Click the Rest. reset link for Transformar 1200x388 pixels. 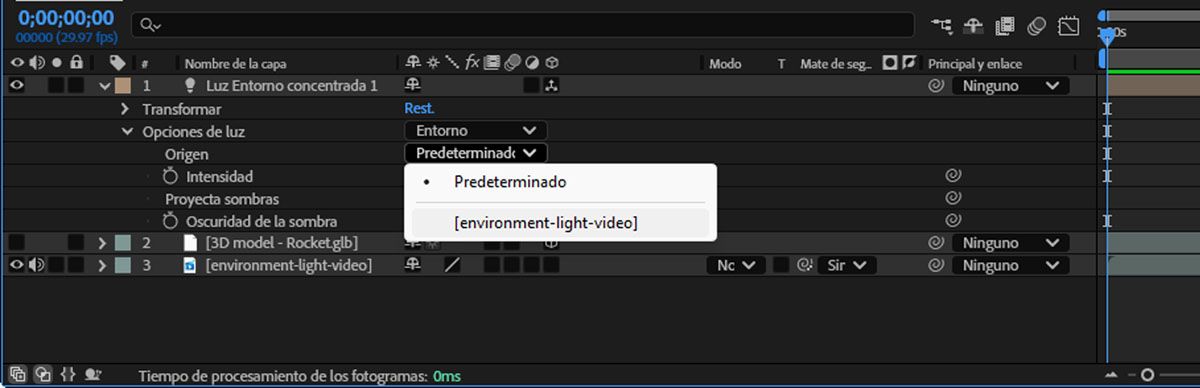[x=419, y=109]
